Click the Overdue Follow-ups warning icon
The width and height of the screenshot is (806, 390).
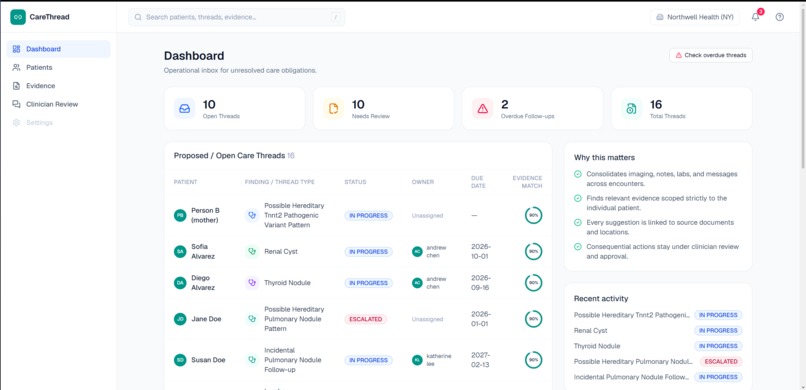coord(483,108)
